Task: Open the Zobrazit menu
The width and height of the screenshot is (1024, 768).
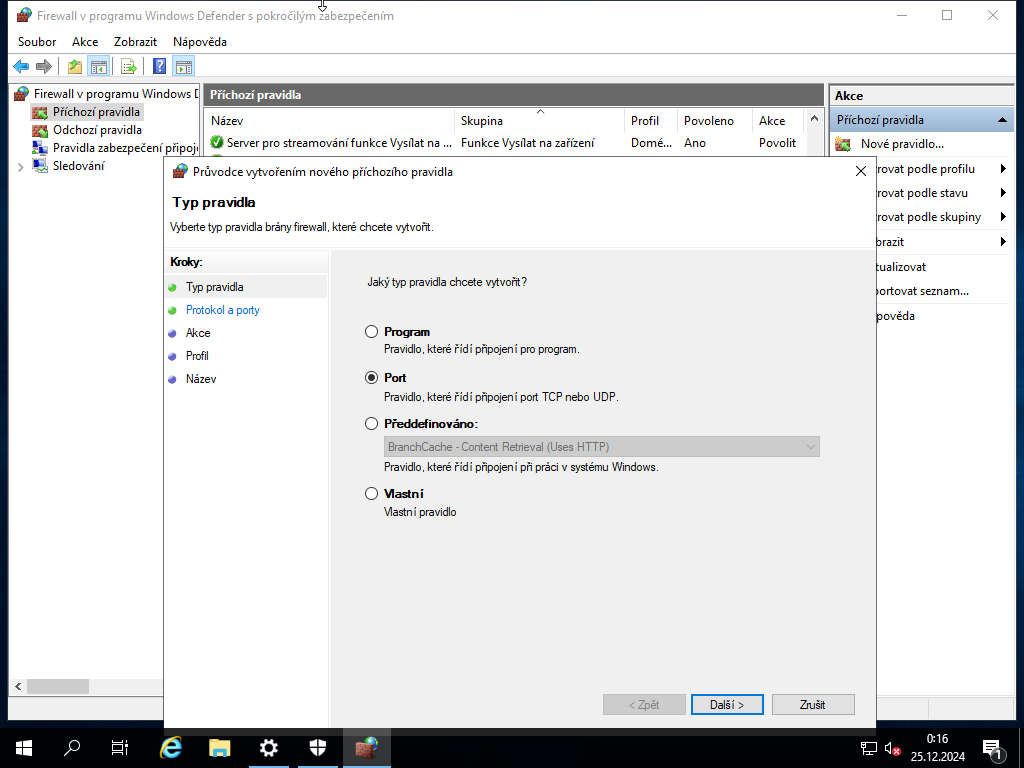Action: [134, 41]
